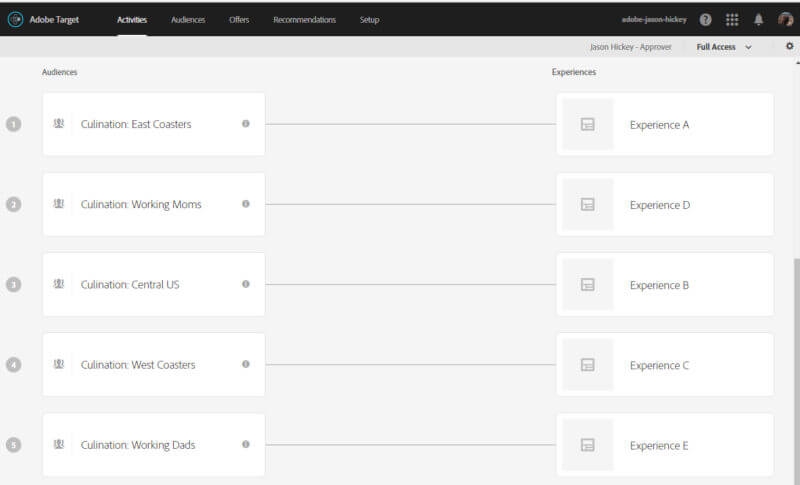This screenshot has width=800, height=485.
Task: Open the Help question mark icon
Action: [x=706, y=19]
